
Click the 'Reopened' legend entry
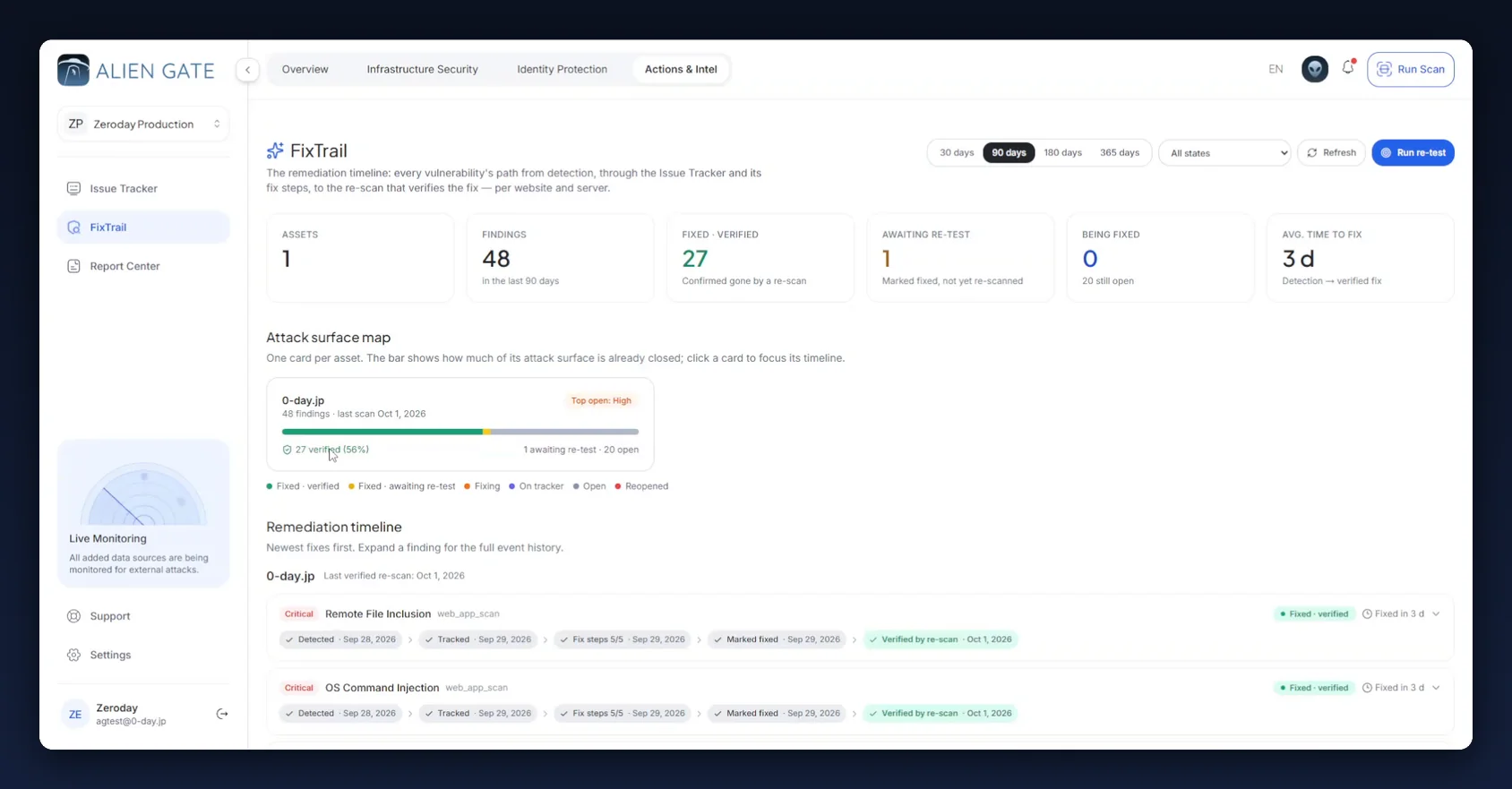tap(641, 486)
